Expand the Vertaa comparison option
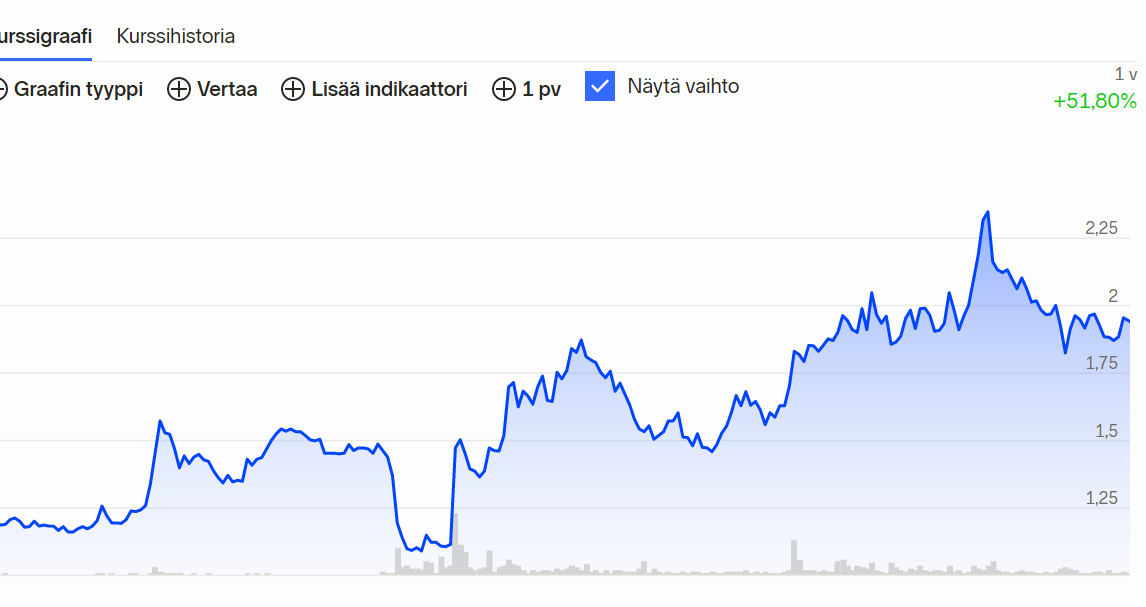 click(212, 89)
